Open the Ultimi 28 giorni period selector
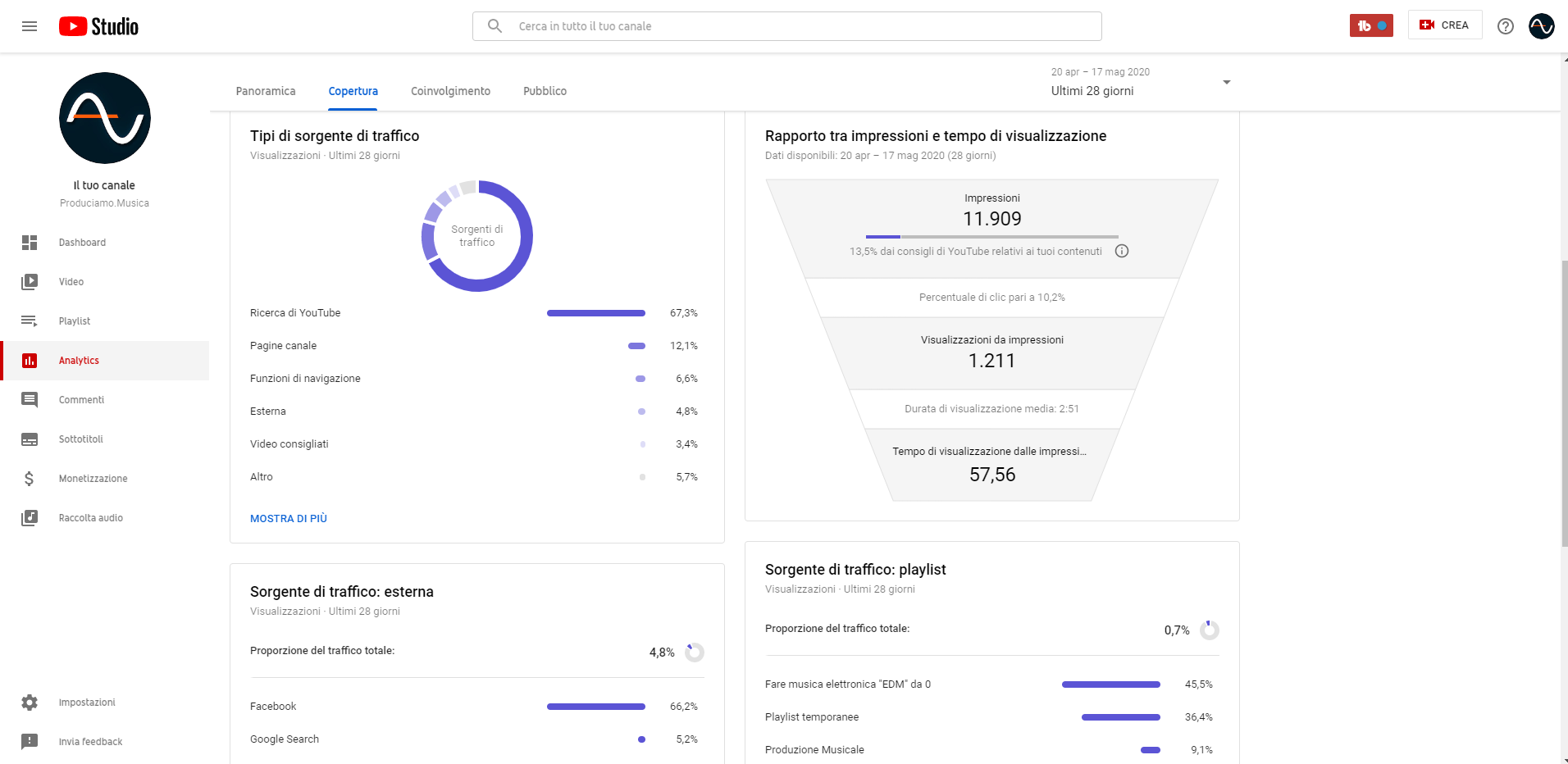The image size is (1568, 764). (x=1141, y=82)
